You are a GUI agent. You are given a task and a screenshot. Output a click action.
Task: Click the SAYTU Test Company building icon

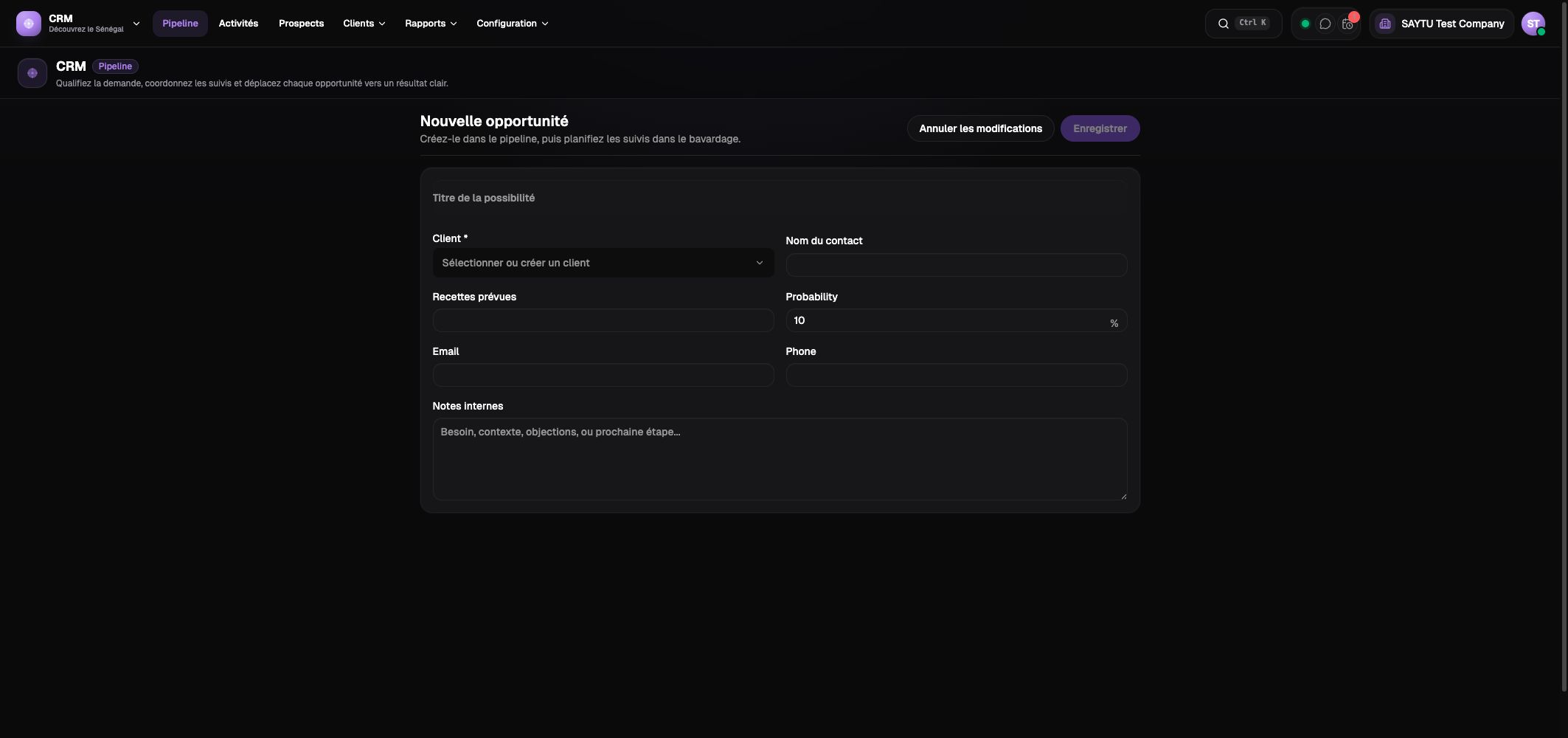[x=1385, y=24]
